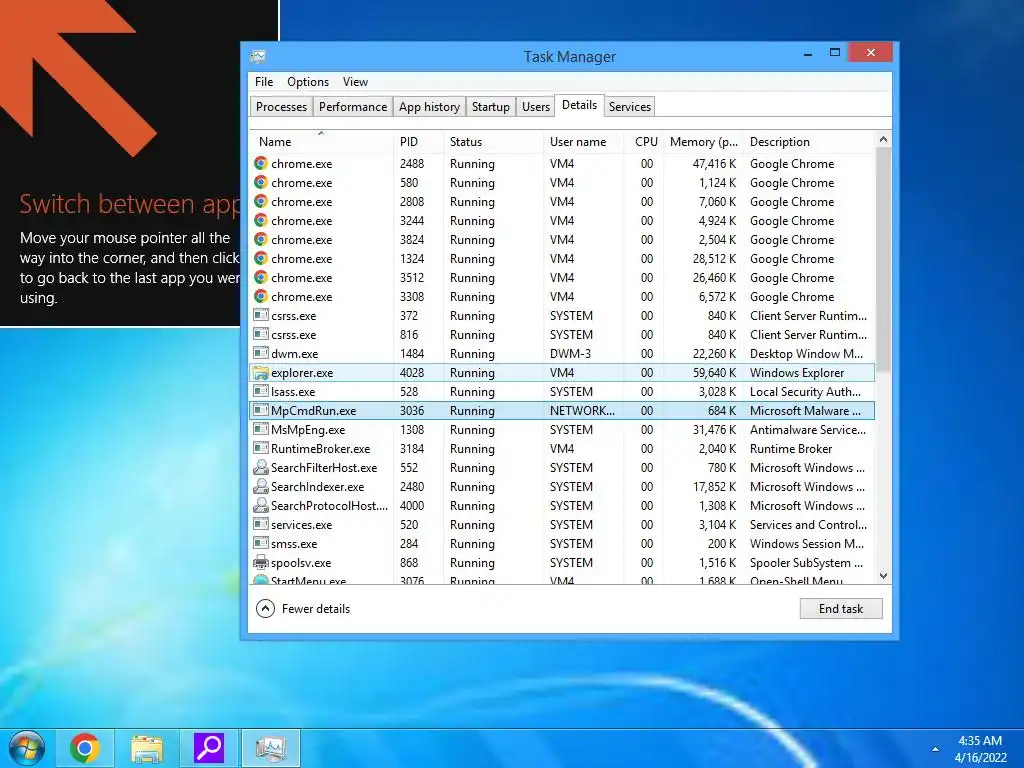Click the DWM-3 user name cell
1024x768 pixels.
(x=570, y=354)
